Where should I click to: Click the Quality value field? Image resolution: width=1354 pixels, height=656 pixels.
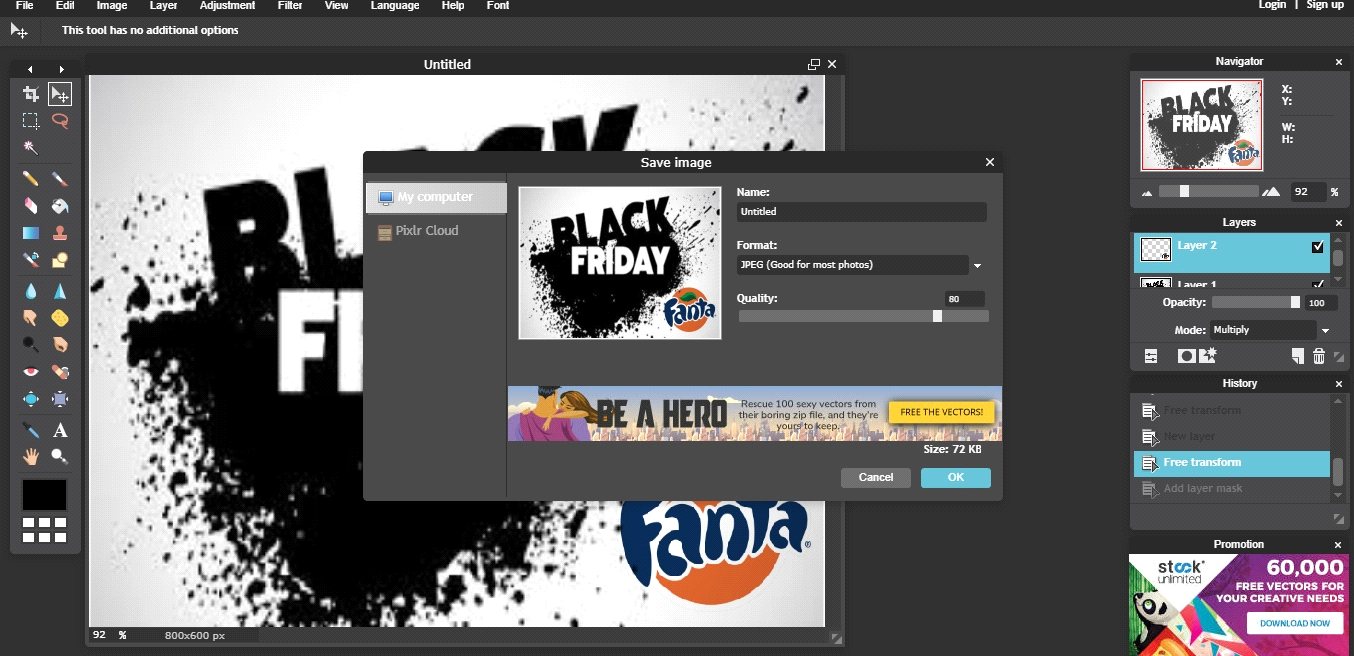click(965, 299)
